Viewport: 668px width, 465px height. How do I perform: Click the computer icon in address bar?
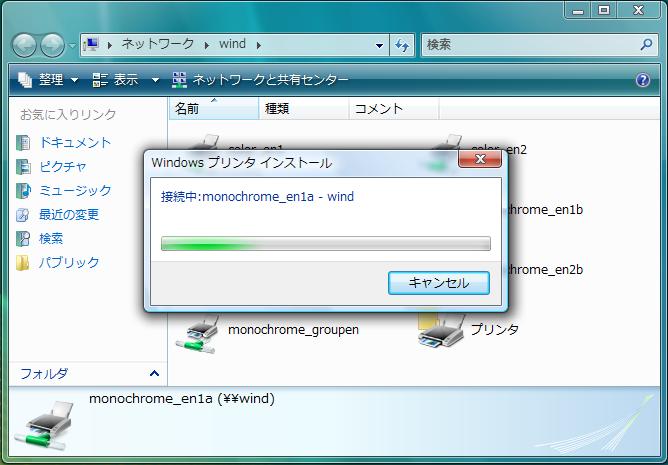coord(91,44)
